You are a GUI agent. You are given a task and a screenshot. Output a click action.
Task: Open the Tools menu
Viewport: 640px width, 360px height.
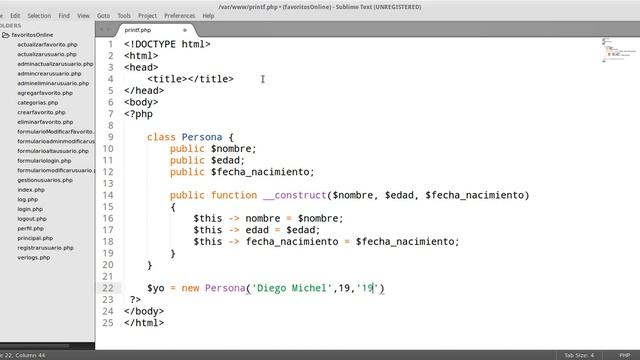124,16
